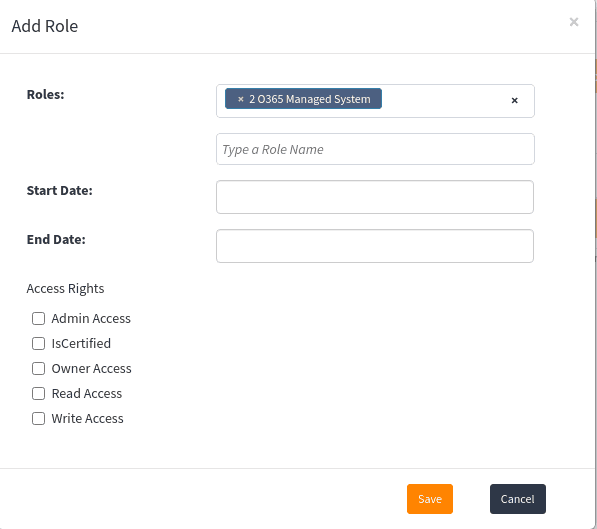Click the End Date label
This screenshot has width=597, height=529.
pyautogui.click(x=56, y=240)
